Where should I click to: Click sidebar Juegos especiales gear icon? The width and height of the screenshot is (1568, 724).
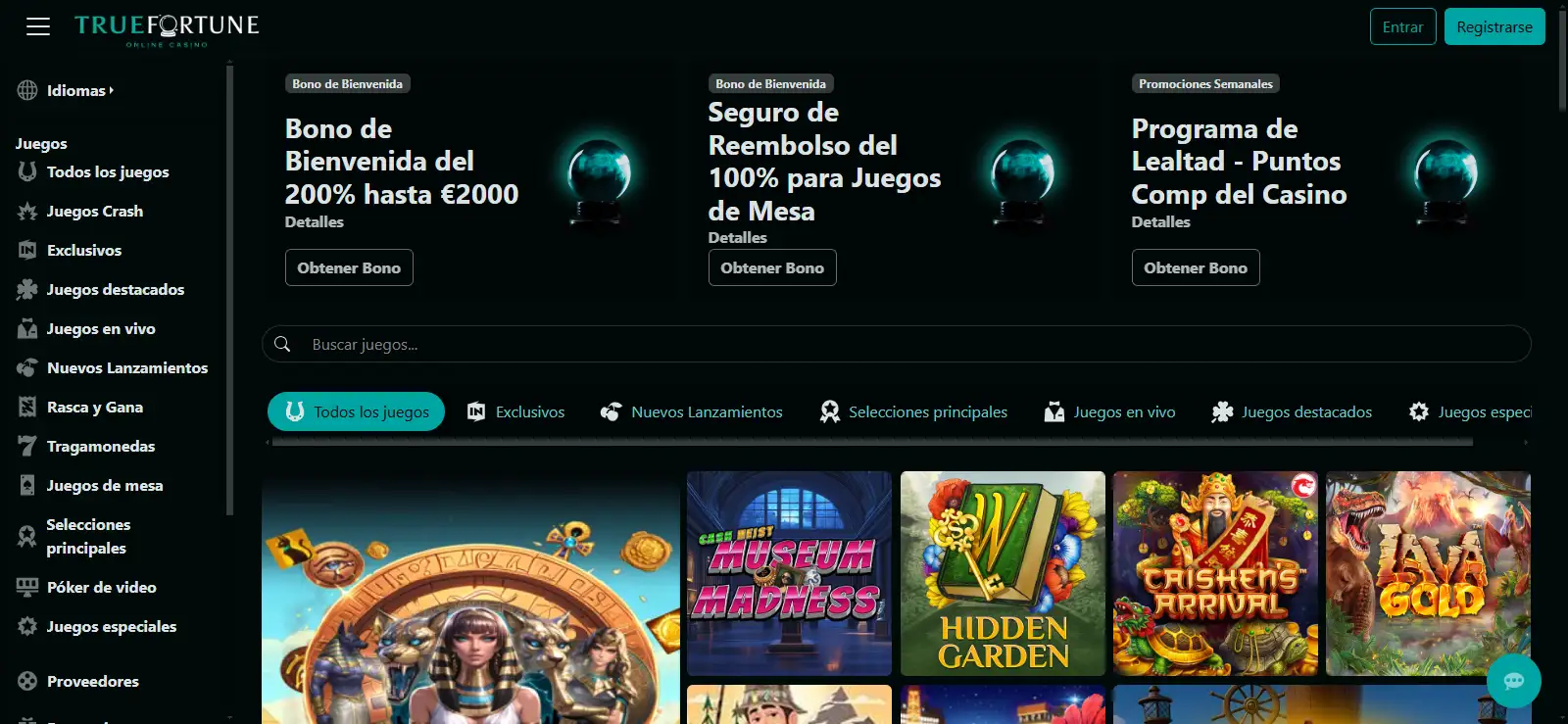pos(27,626)
